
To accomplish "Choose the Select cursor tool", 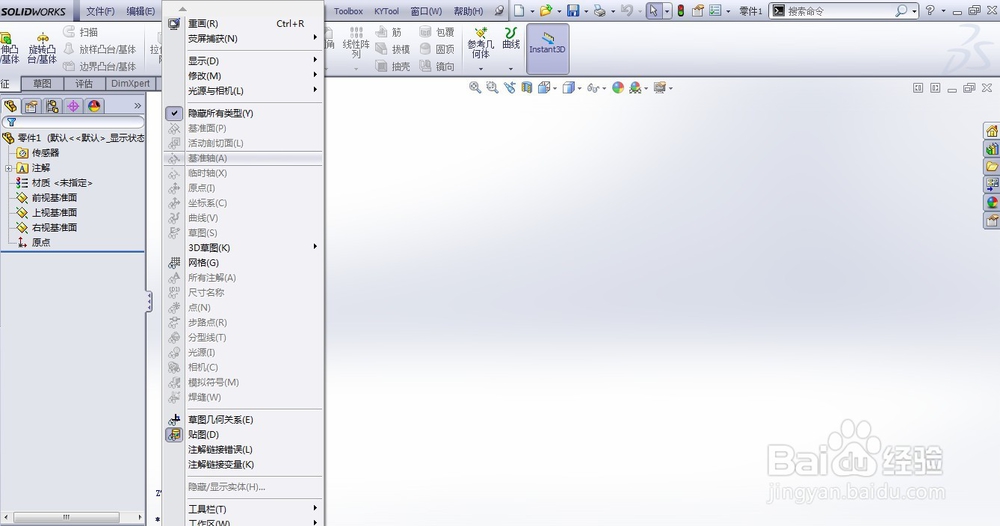I will coord(654,11).
